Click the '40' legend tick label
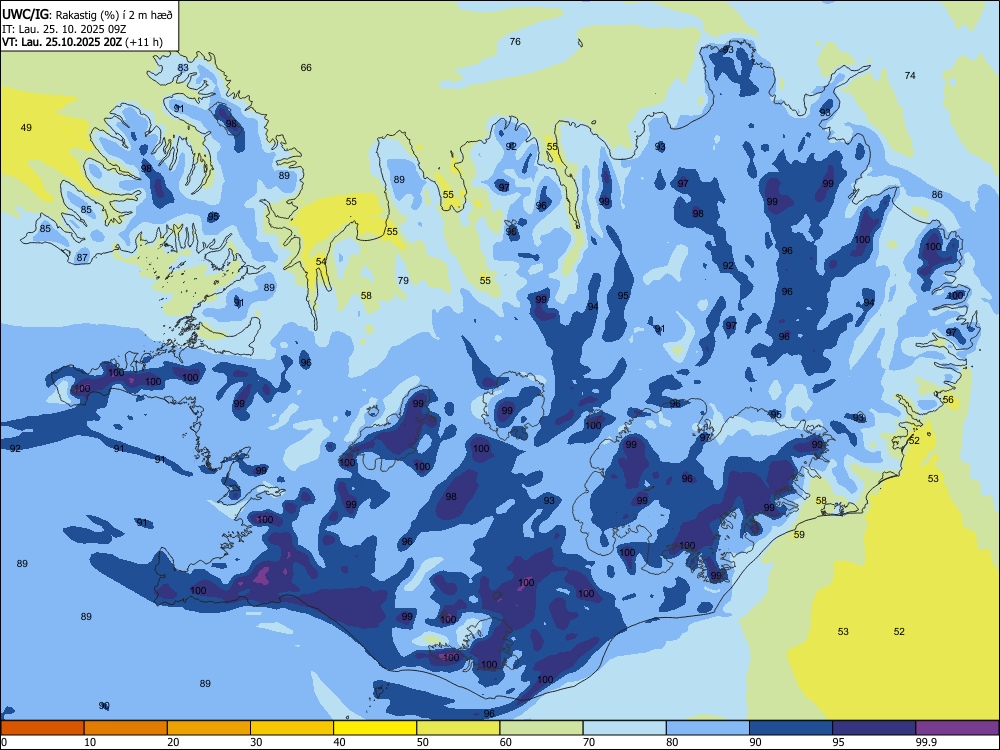1000x750 pixels. (x=340, y=742)
